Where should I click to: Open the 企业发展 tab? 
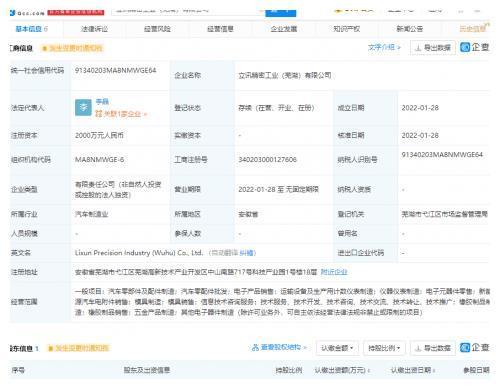click(x=284, y=29)
